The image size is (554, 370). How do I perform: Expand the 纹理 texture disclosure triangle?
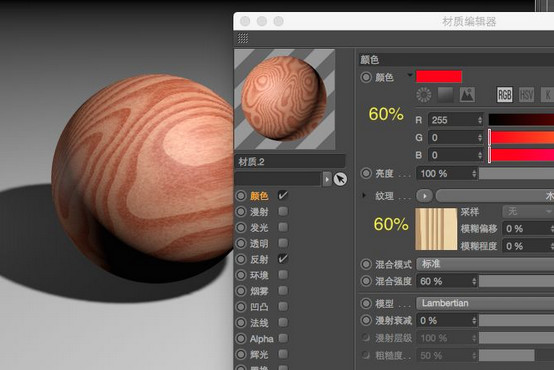click(x=364, y=195)
